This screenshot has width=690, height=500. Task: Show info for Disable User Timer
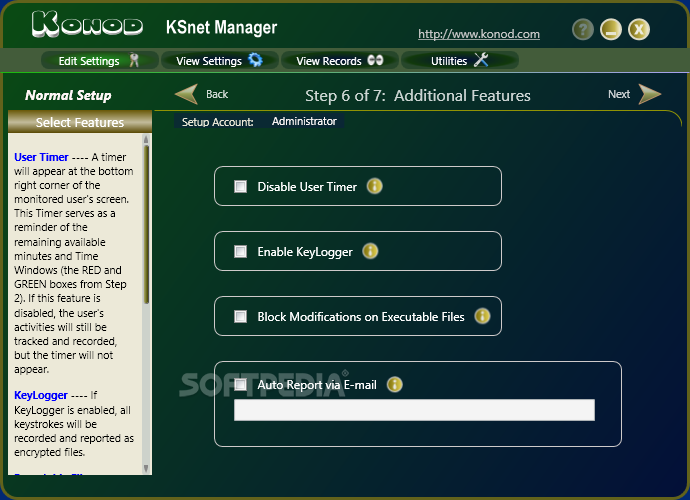pyautogui.click(x=374, y=186)
